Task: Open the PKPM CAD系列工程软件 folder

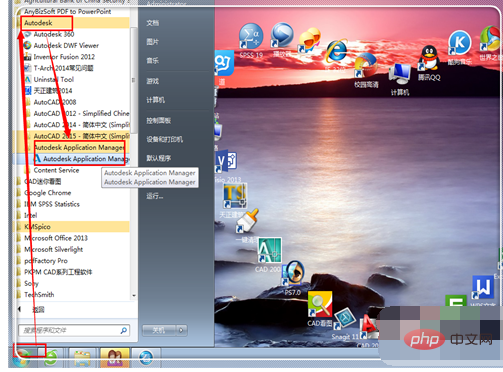Action: coord(58,272)
